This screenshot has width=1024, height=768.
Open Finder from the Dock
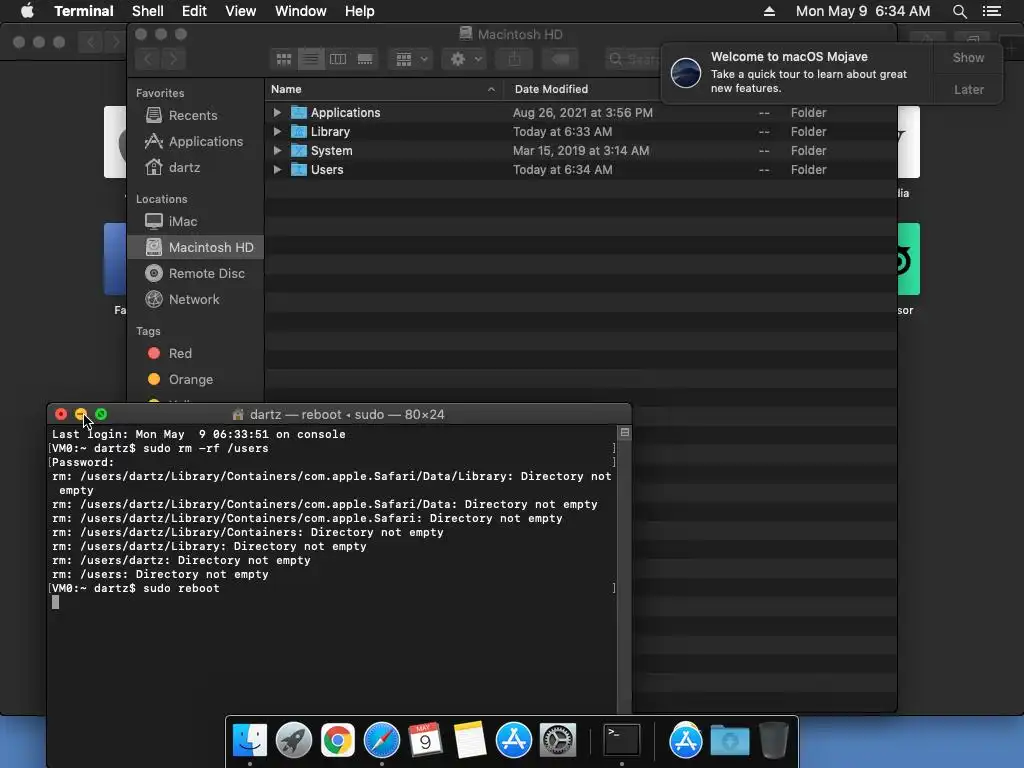(x=250, y=740)
